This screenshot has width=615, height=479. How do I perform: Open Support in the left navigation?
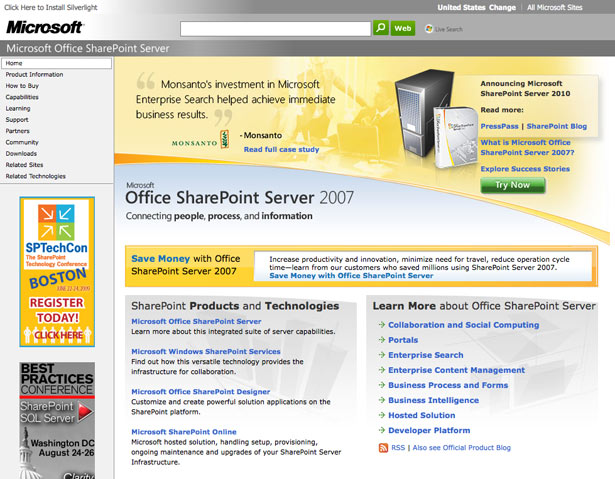click(x=17, y=120)
